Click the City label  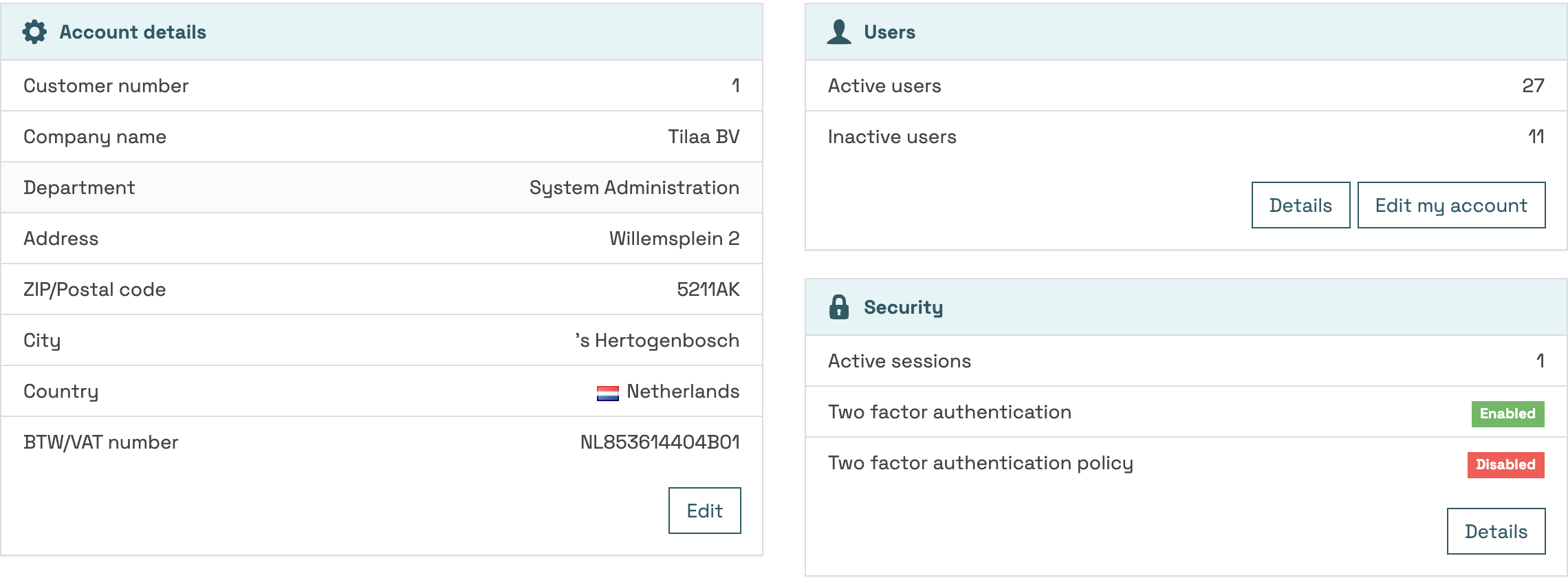pyautogui.click(x=42, y=341)
